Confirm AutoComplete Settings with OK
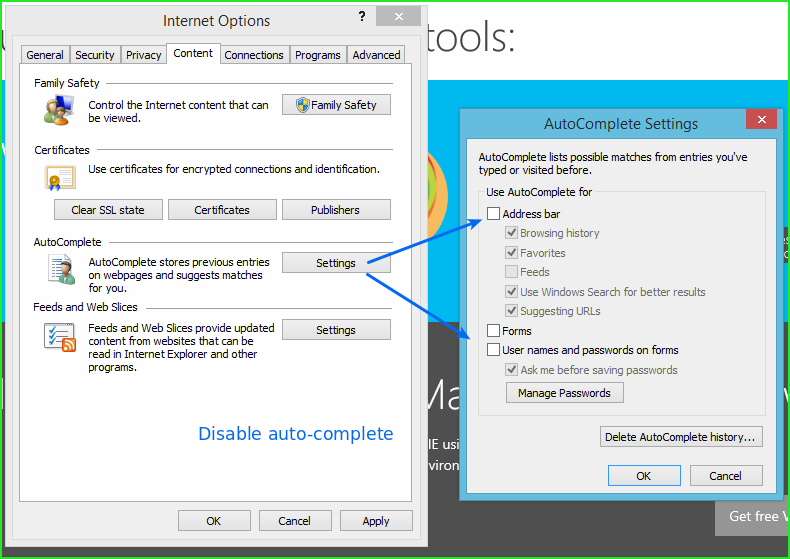 644,475
